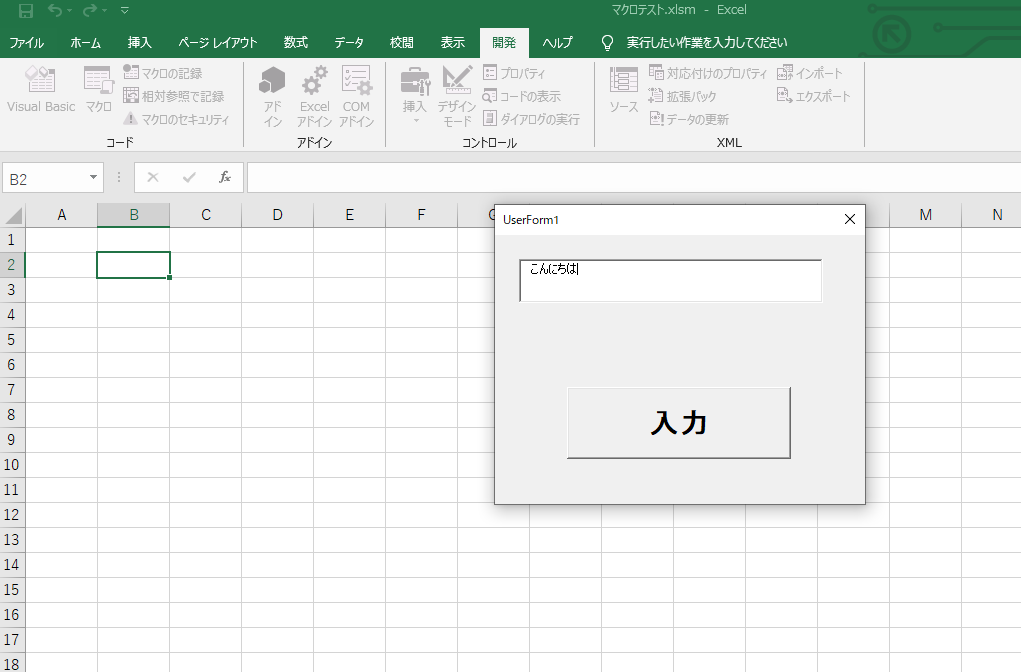Open the insert function fx dialog
This screenshot has height=672, width=1021.
225,177
